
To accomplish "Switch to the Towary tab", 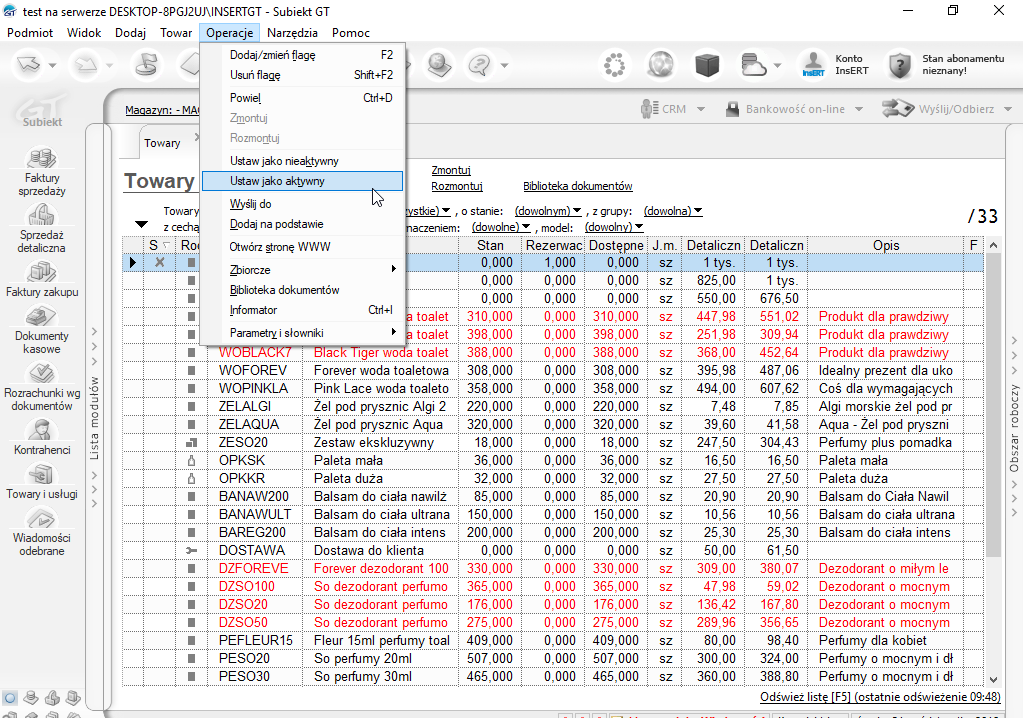I will [162, 143].
